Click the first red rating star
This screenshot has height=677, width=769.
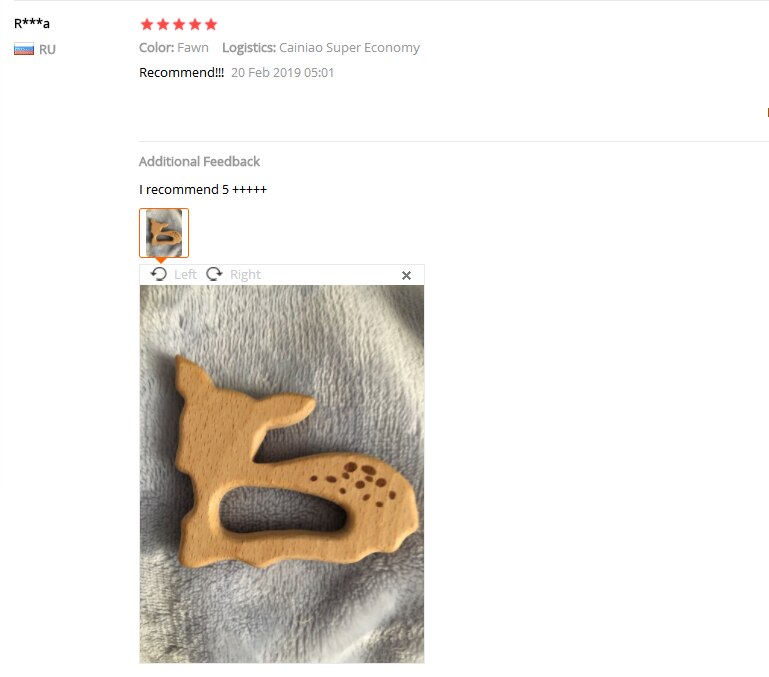tap(147, 24)
